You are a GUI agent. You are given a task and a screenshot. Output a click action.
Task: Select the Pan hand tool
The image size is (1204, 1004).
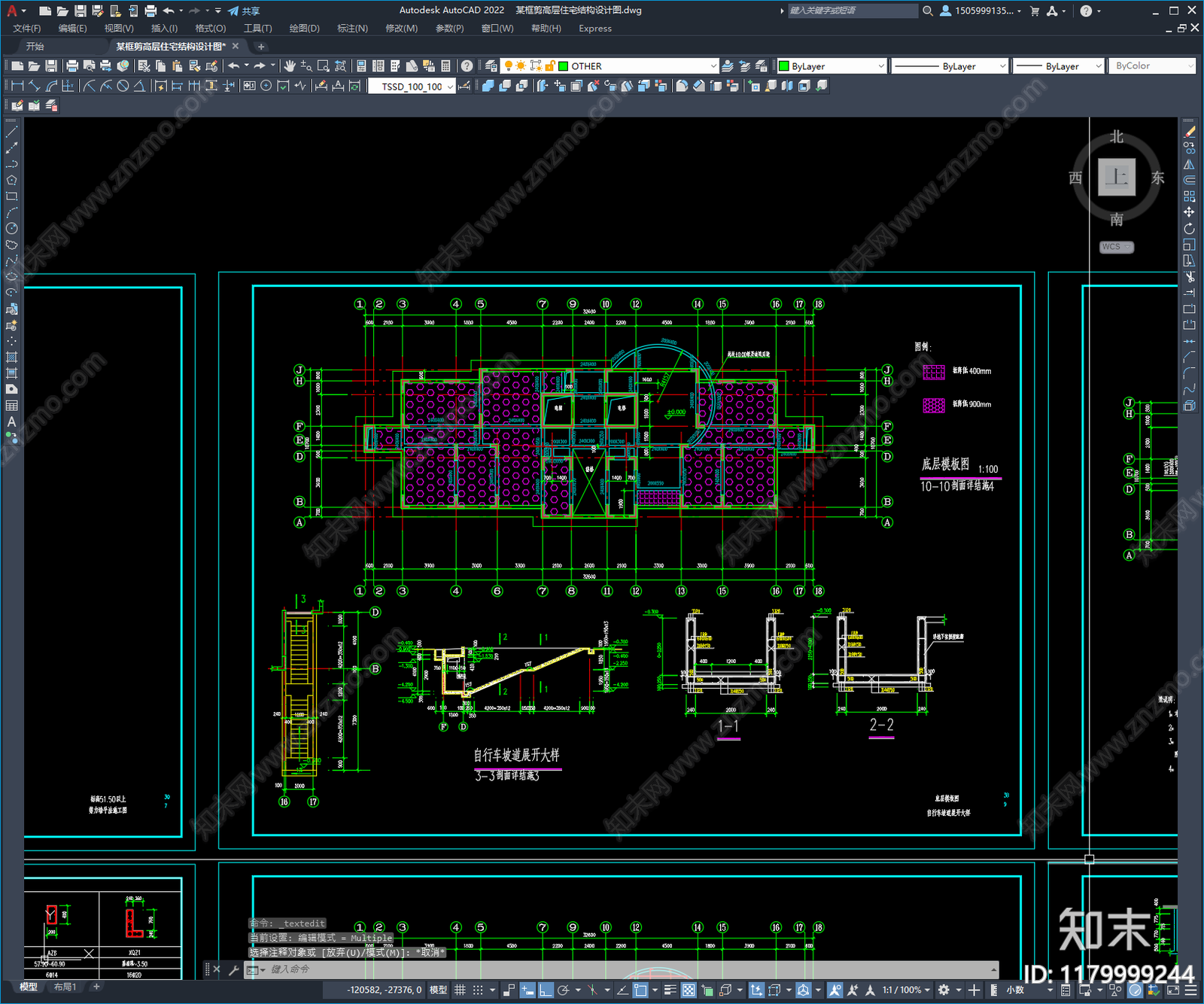290,66
